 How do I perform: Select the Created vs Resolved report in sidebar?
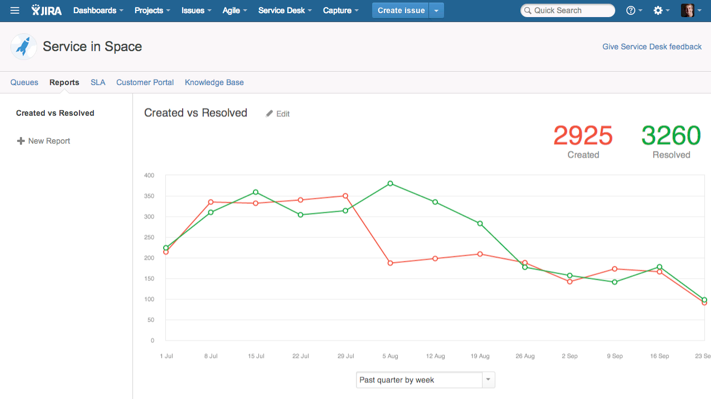click(55, 113)
